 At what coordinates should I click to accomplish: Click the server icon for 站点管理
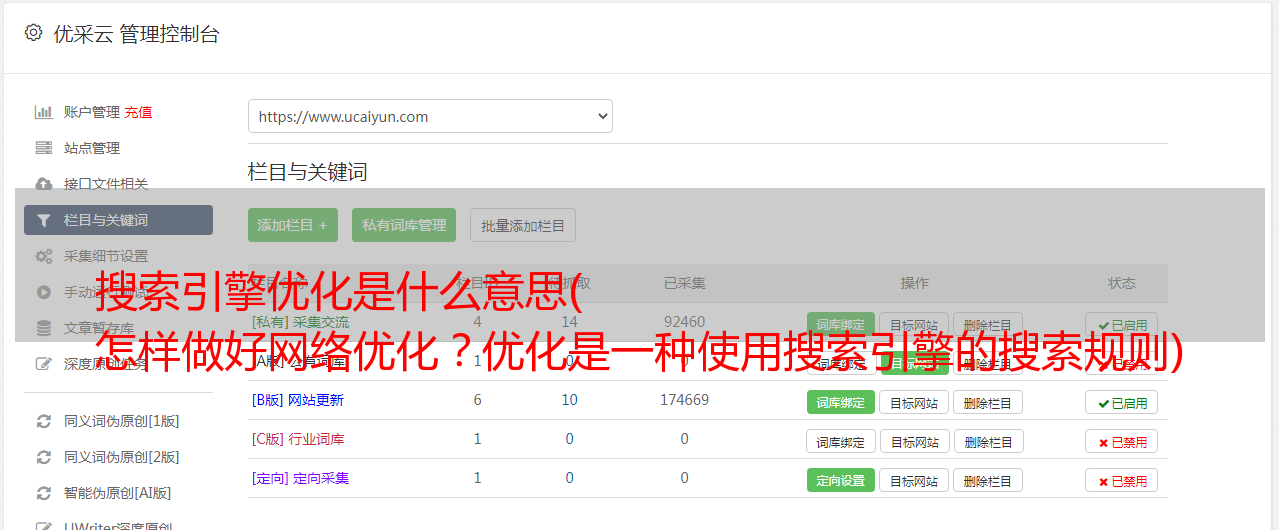43,148
